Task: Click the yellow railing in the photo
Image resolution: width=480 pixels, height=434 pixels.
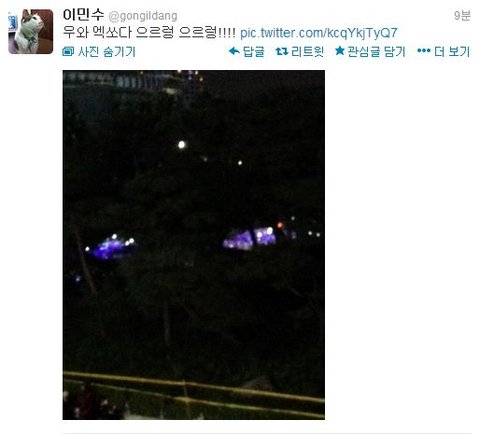Action: click(x=194, y=389)
